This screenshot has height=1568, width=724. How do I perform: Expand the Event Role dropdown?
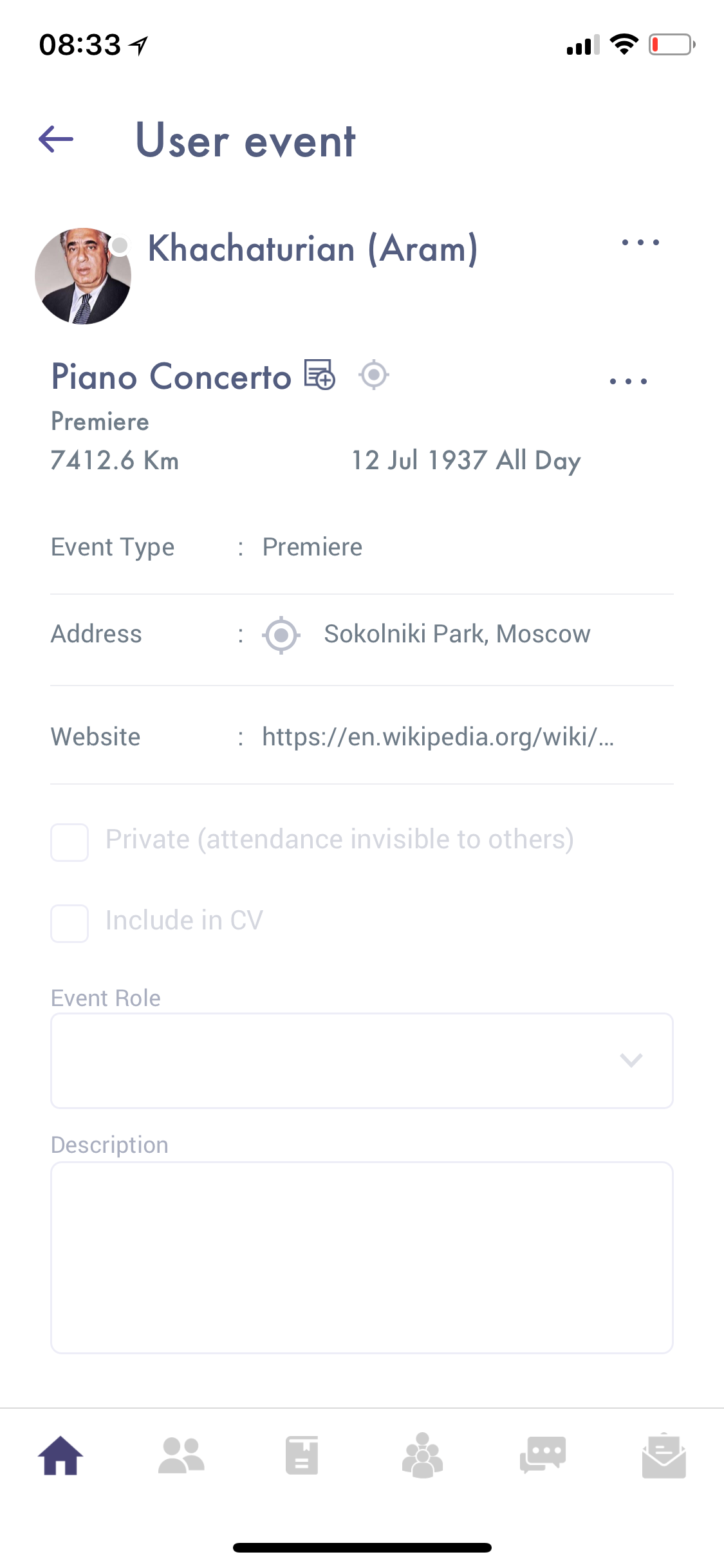pyautogui.click(x=362, y=1060)
